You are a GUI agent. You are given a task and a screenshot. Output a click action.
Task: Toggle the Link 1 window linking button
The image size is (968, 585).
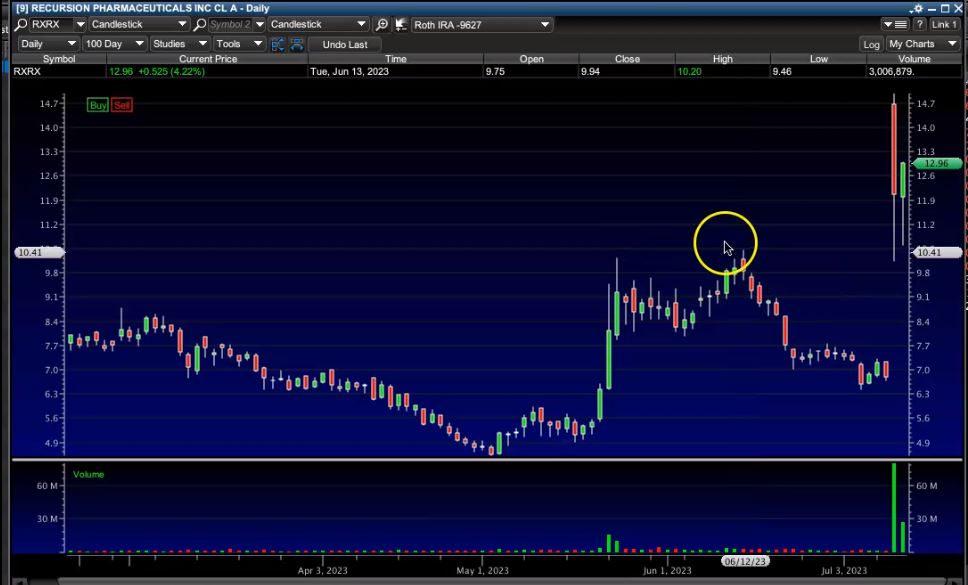click(x=944, y=25)
